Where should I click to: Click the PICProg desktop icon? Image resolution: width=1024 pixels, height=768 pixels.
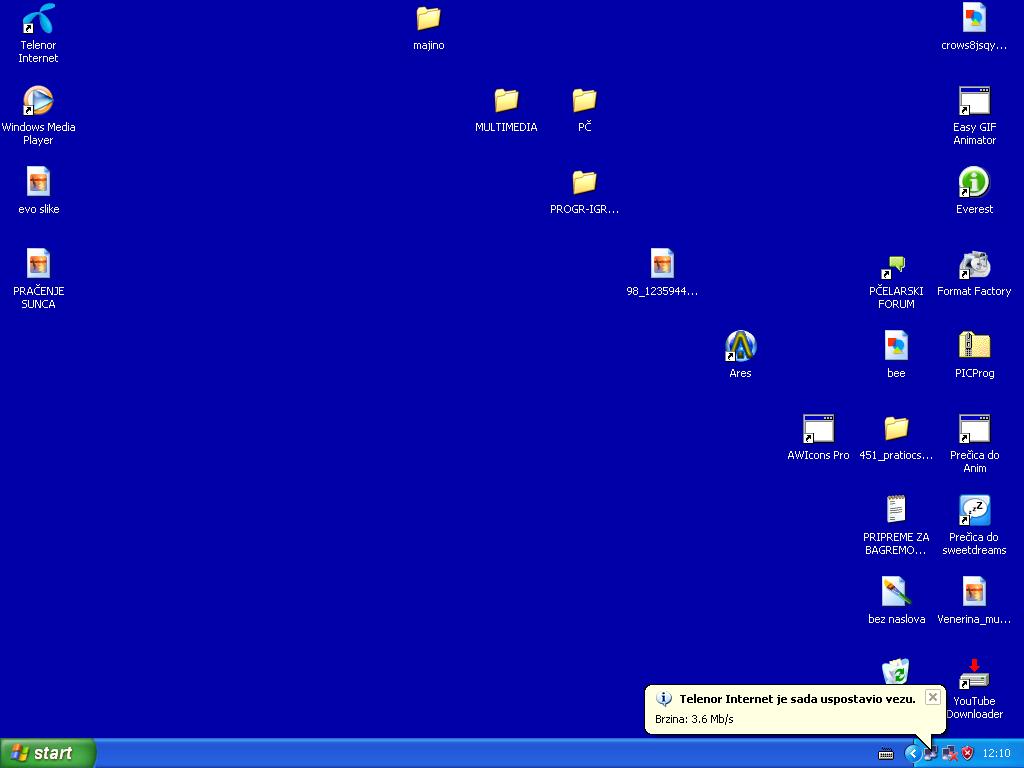[974, 347]
